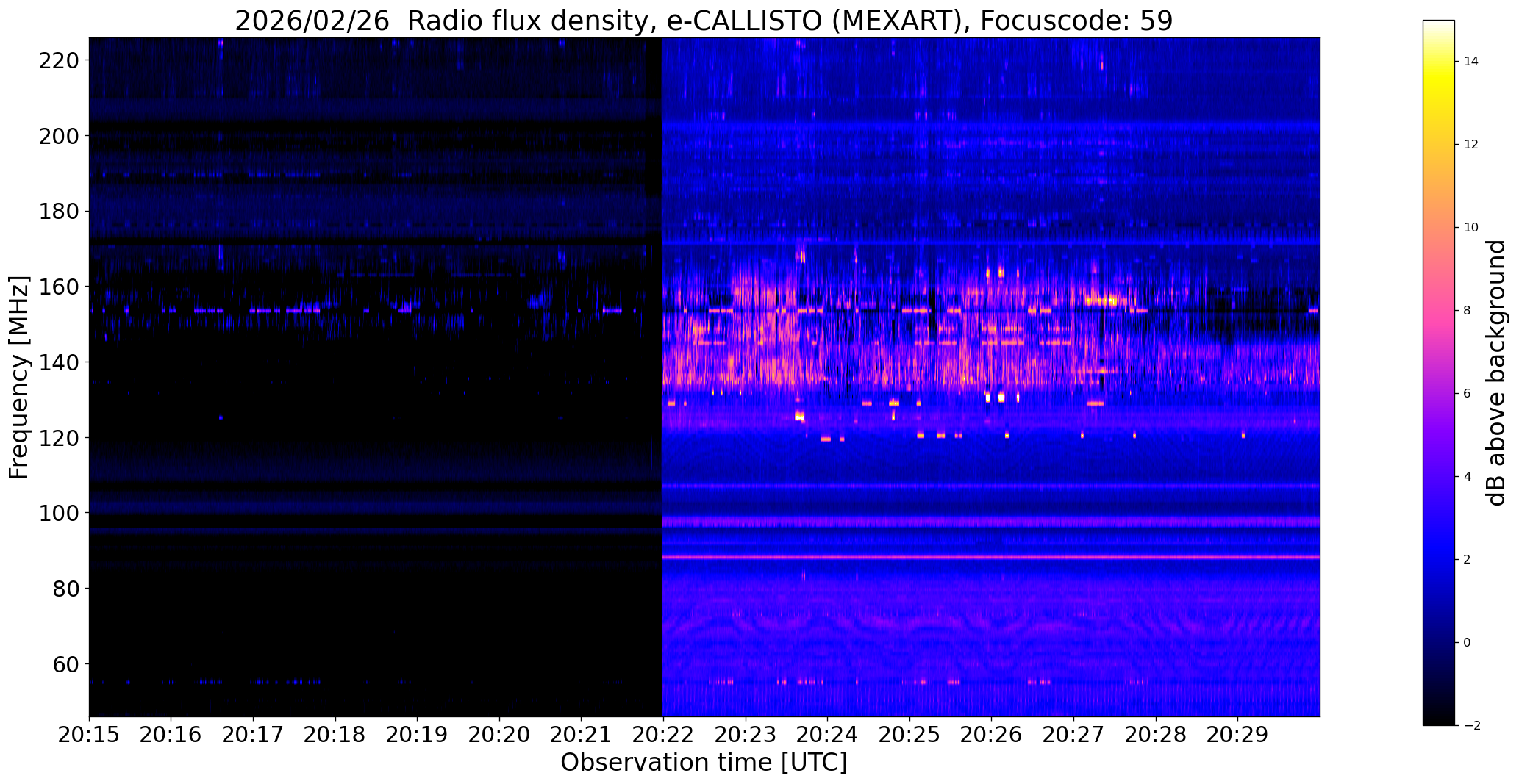Click the 20:18 time tick label
This screenshot has width=1519, height=784.
pos(335,736)
